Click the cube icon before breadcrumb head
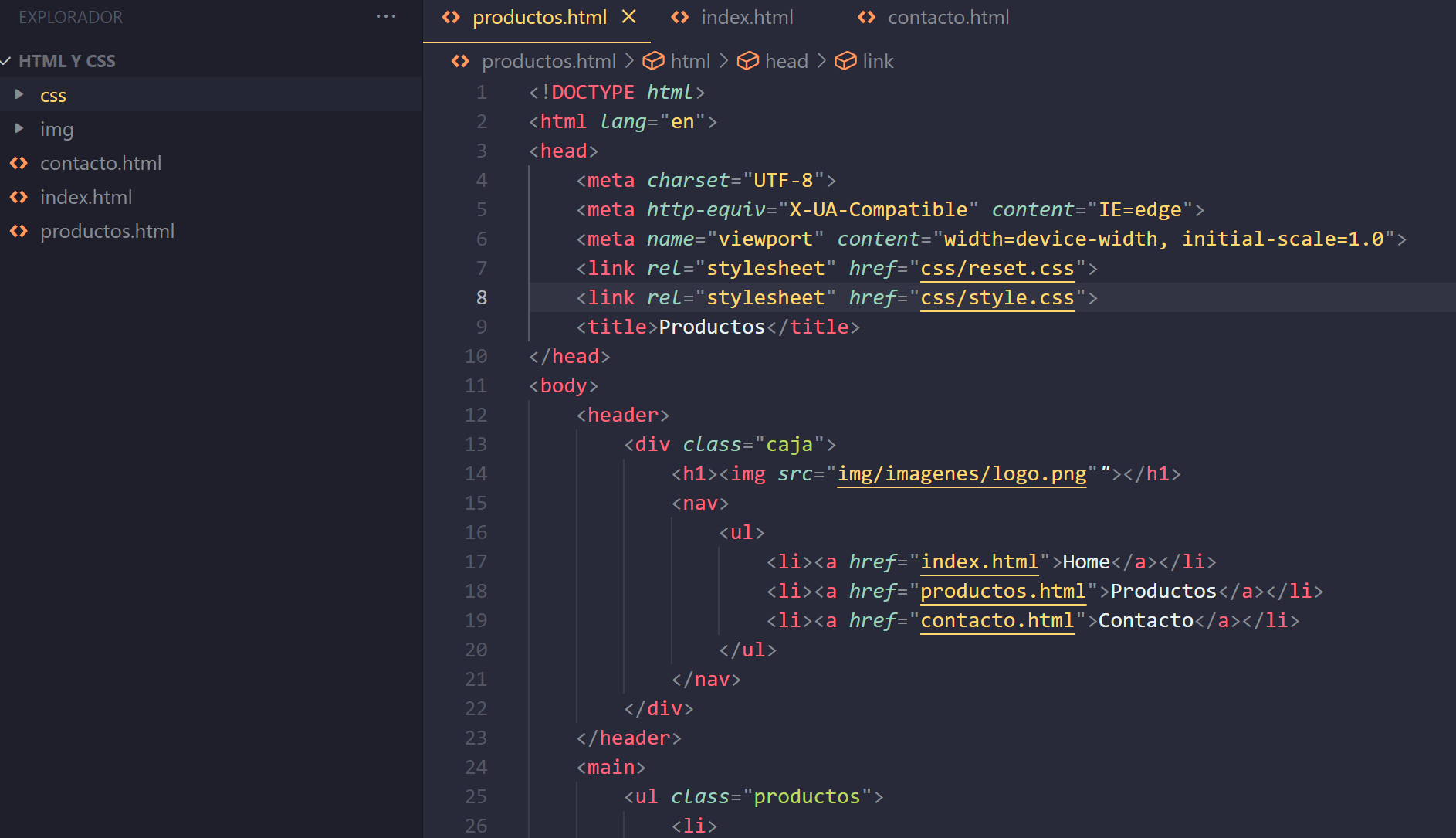1456x838 pixels. tap(748, 60)
